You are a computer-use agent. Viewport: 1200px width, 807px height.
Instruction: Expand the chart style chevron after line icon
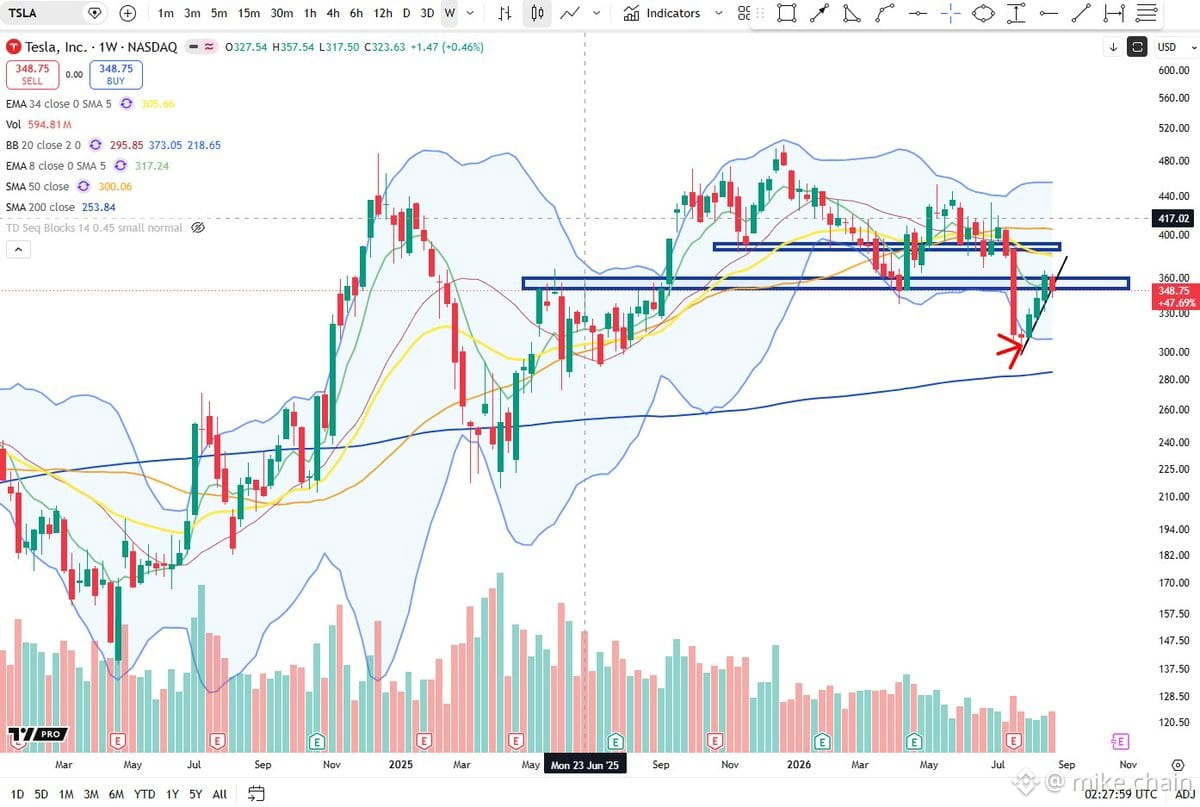[x=597, y=13]
